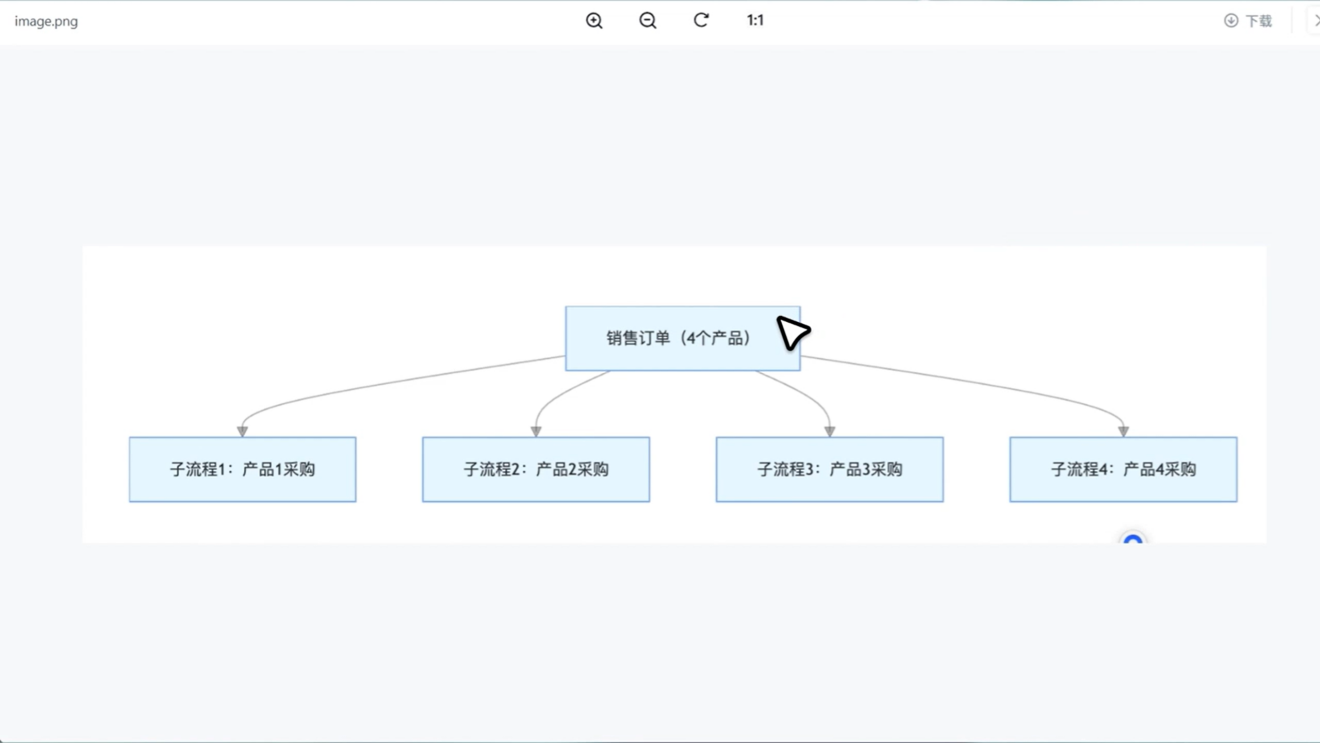Rotate the image clockwise
The width and height of the screenshot is (1320, 743).
[x=701, y=20]
